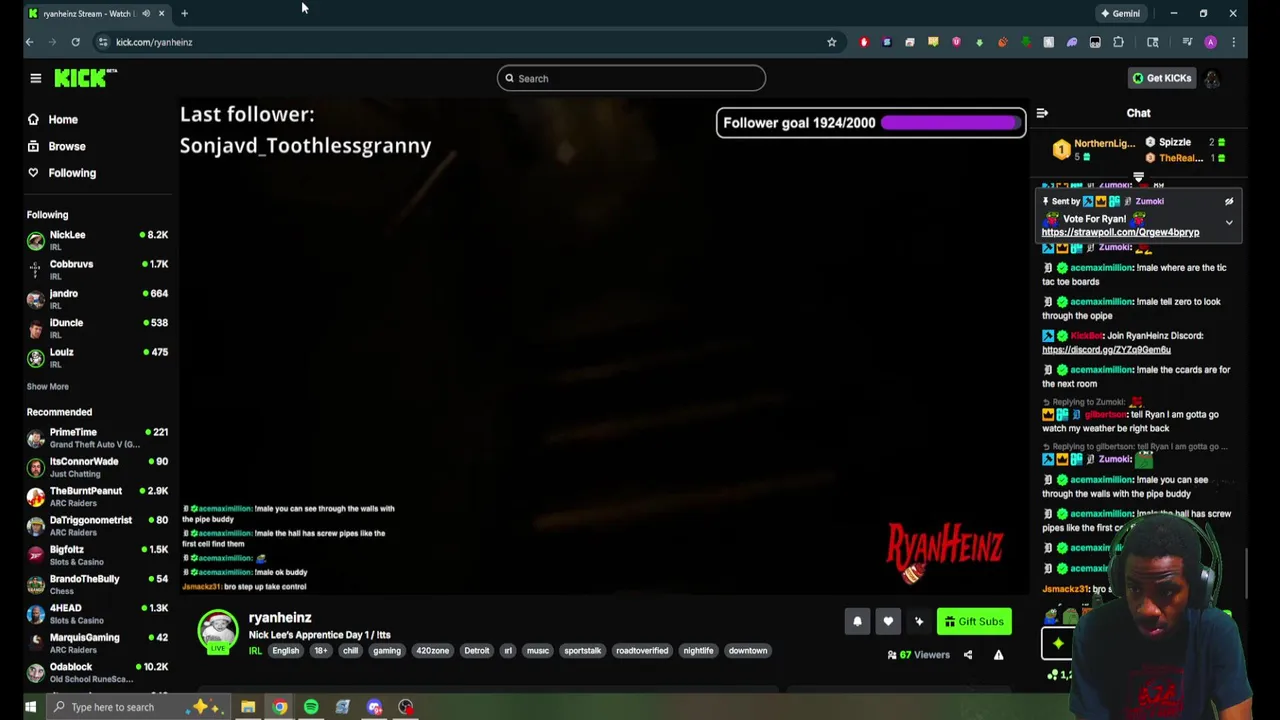The image size is (1280, 720).
Task: Open MarquisGaming recommended channel
Action: tap(97, 643)
